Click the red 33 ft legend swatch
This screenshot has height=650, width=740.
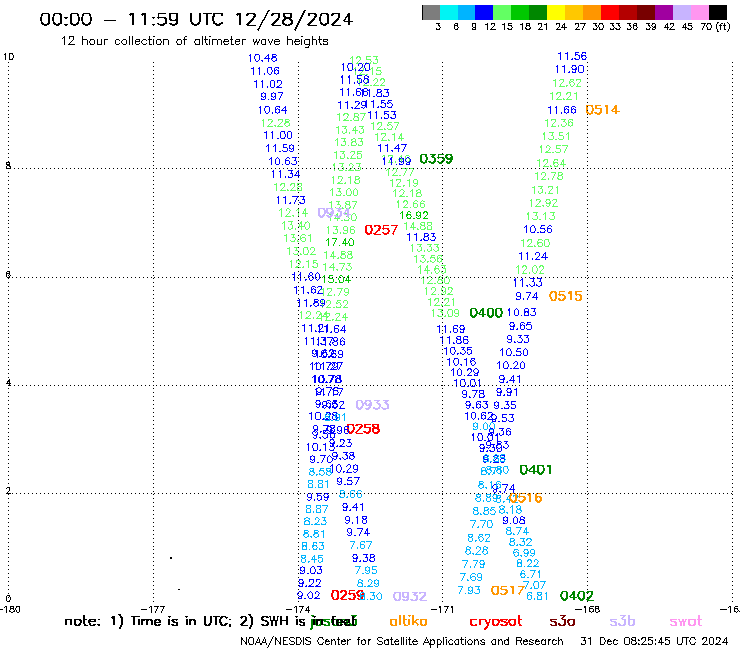[x=609, y=12]
